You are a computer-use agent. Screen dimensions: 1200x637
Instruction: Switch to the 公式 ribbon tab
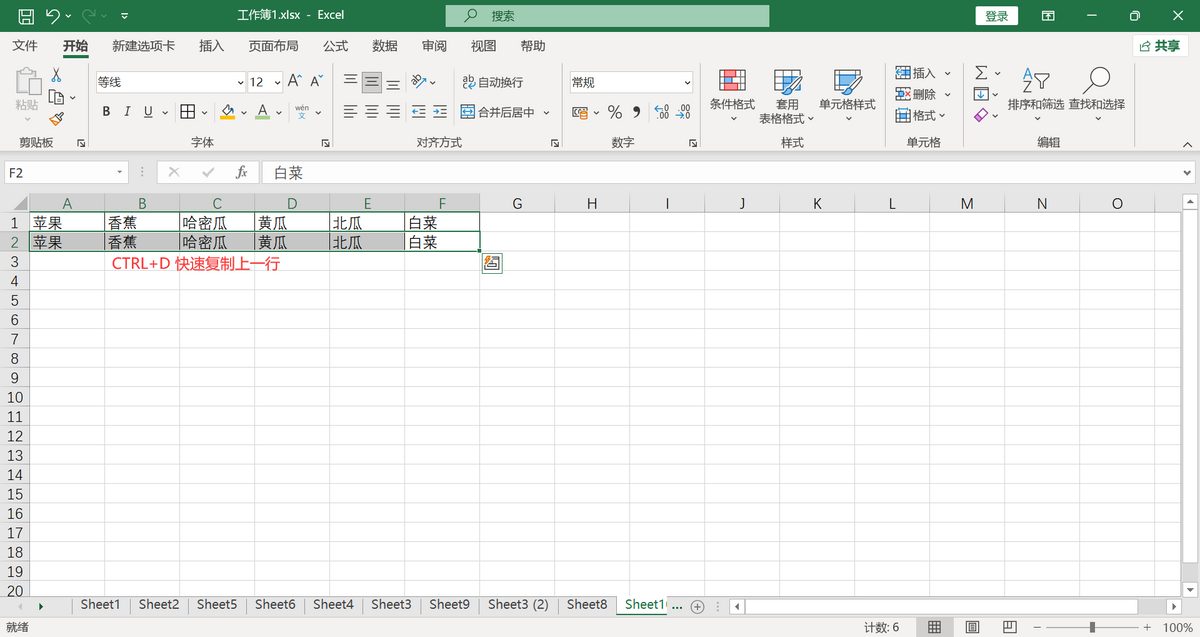point(335,46)
